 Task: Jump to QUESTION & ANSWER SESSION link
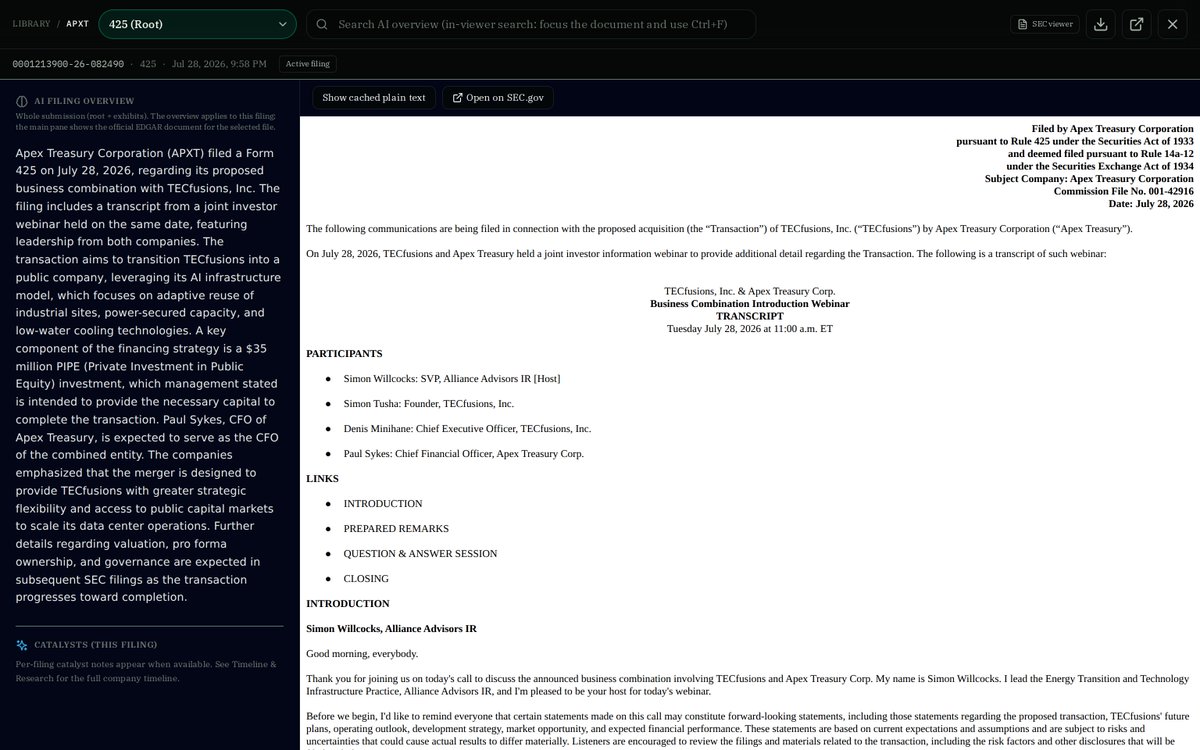pos(420,554)
